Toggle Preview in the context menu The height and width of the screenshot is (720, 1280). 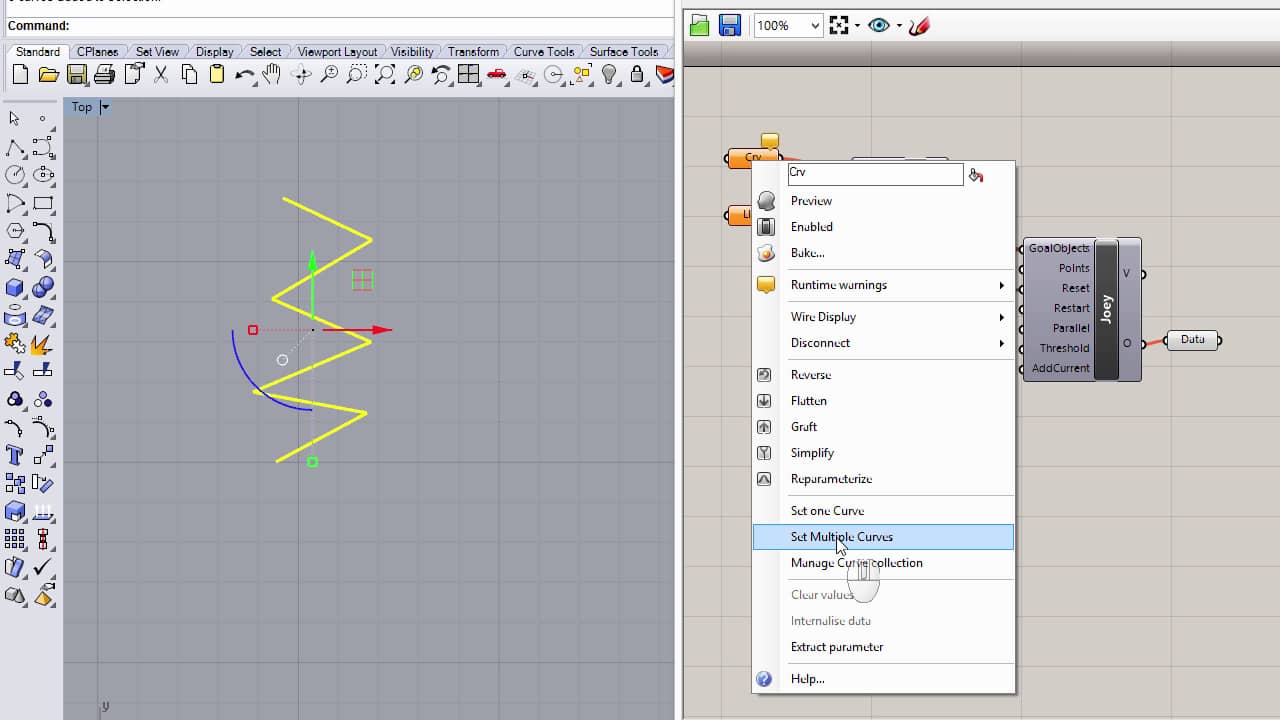[x=811, y=201]
